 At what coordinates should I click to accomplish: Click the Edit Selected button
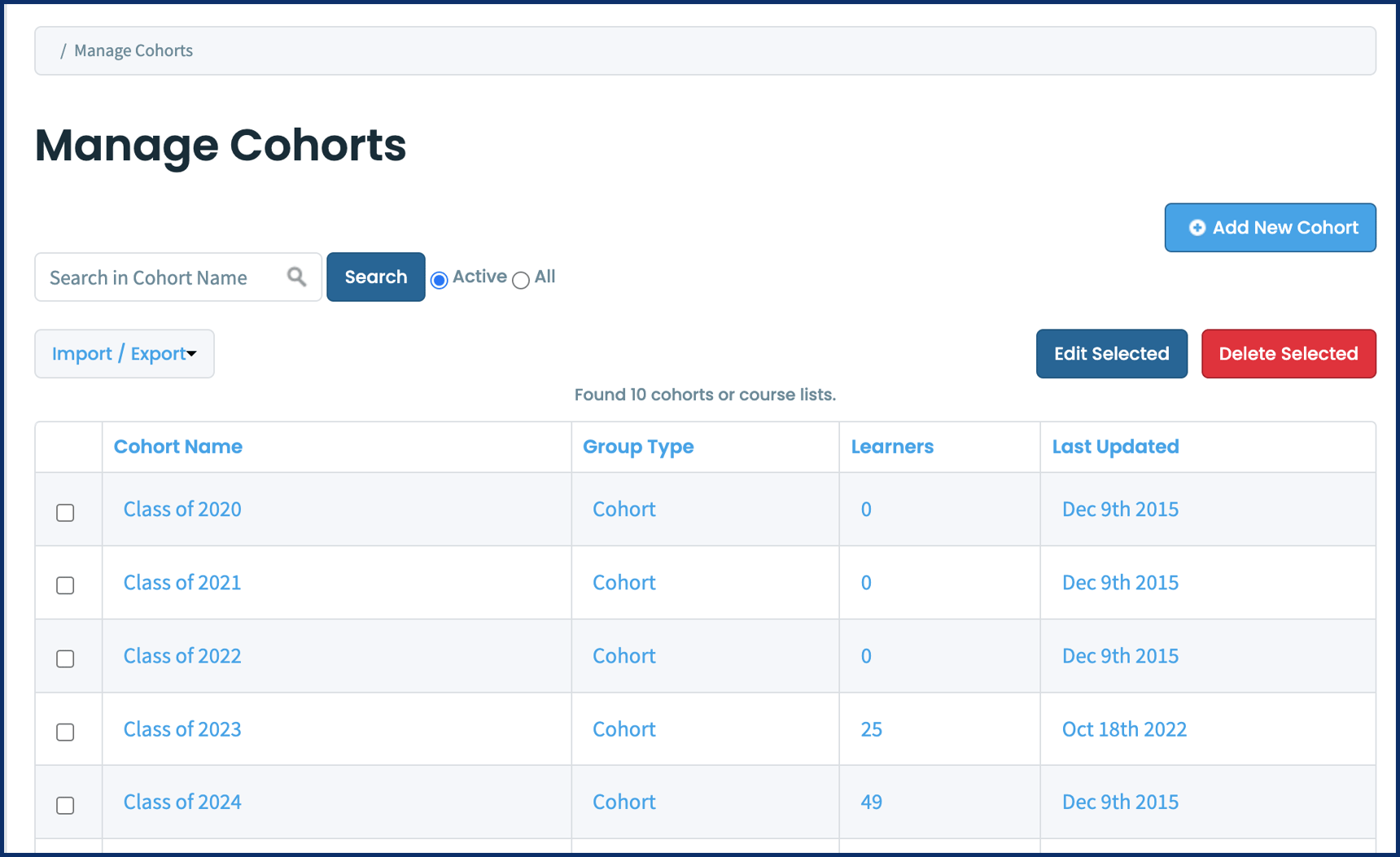(x=1111, y=353)
